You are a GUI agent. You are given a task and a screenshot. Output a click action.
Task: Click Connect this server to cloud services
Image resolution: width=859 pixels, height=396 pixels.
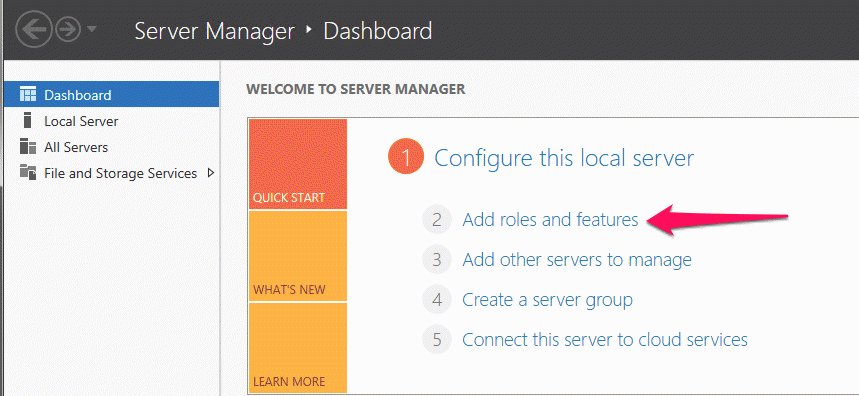coord(605,340)
